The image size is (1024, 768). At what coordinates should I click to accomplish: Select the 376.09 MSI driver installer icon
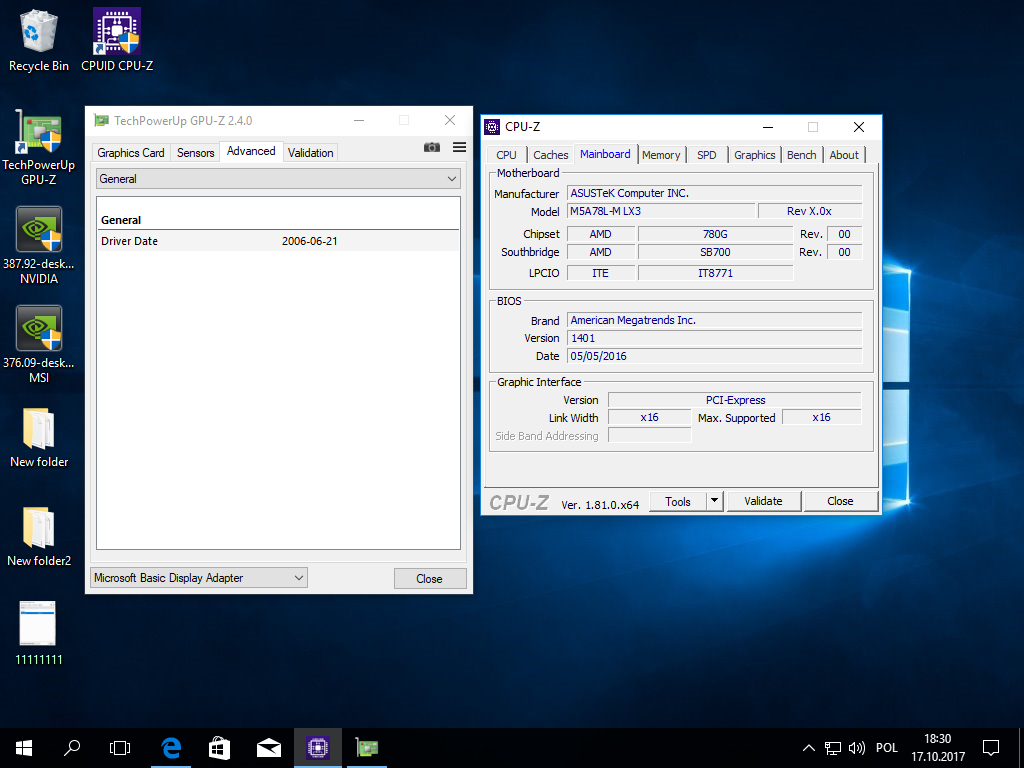(39, 345)
